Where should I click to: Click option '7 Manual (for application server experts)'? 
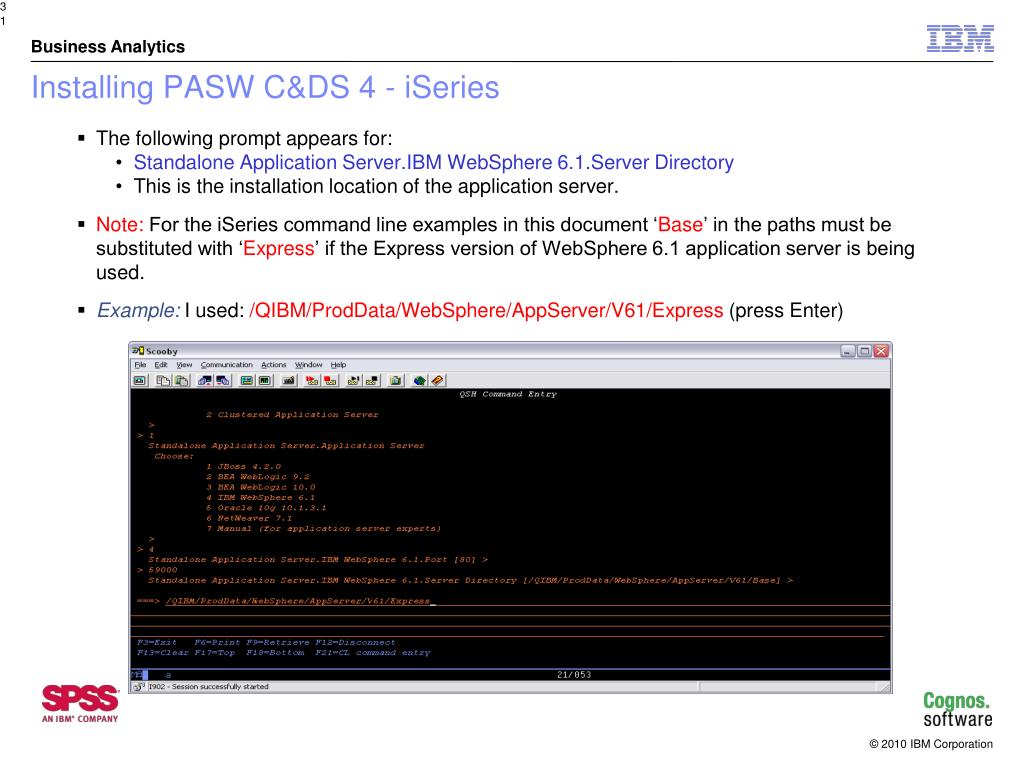pyautogui.click(x=324, y=528)
